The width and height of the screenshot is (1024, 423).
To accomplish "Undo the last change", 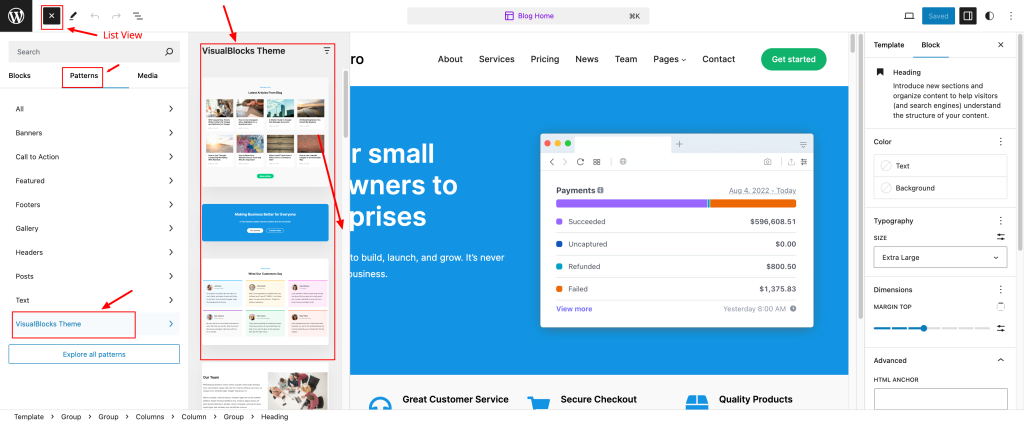I will pos(95,16).
